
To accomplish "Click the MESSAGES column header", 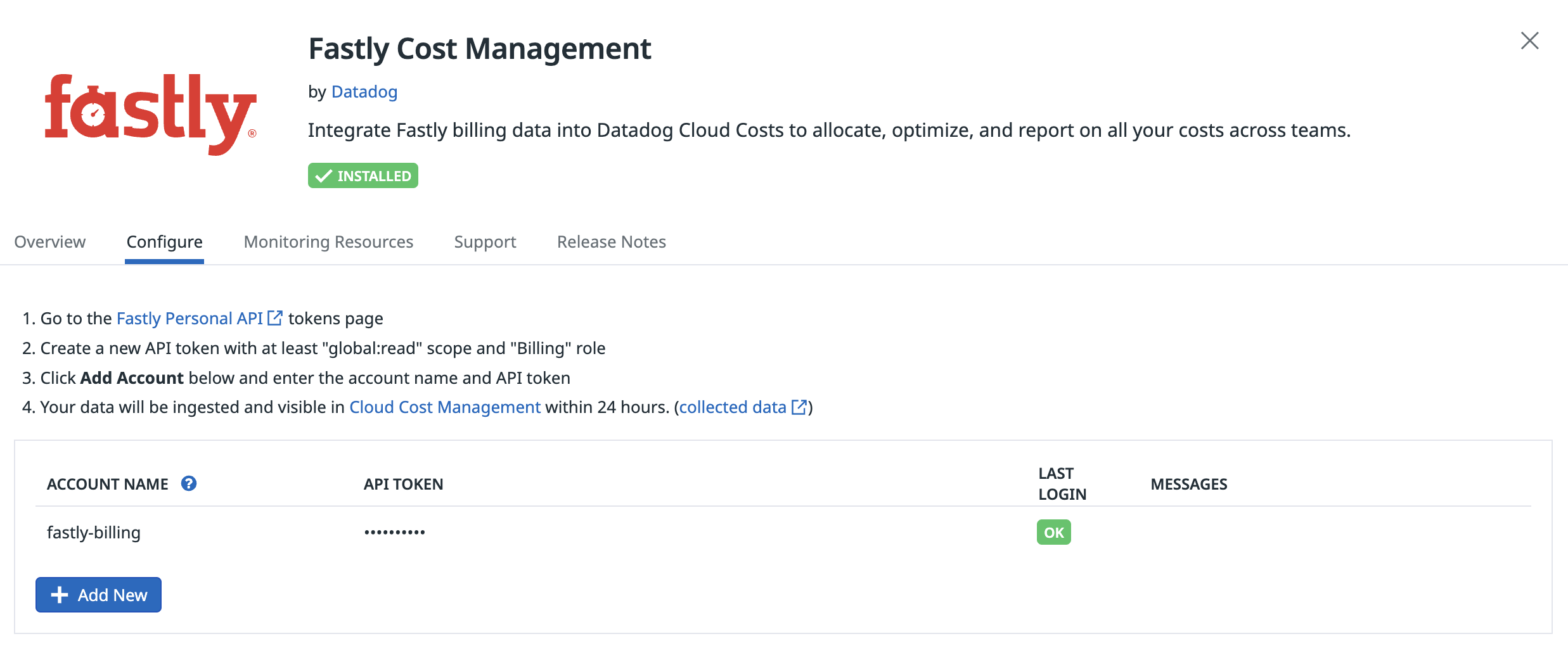I will pyautogui.click(x=1189, y=485).
